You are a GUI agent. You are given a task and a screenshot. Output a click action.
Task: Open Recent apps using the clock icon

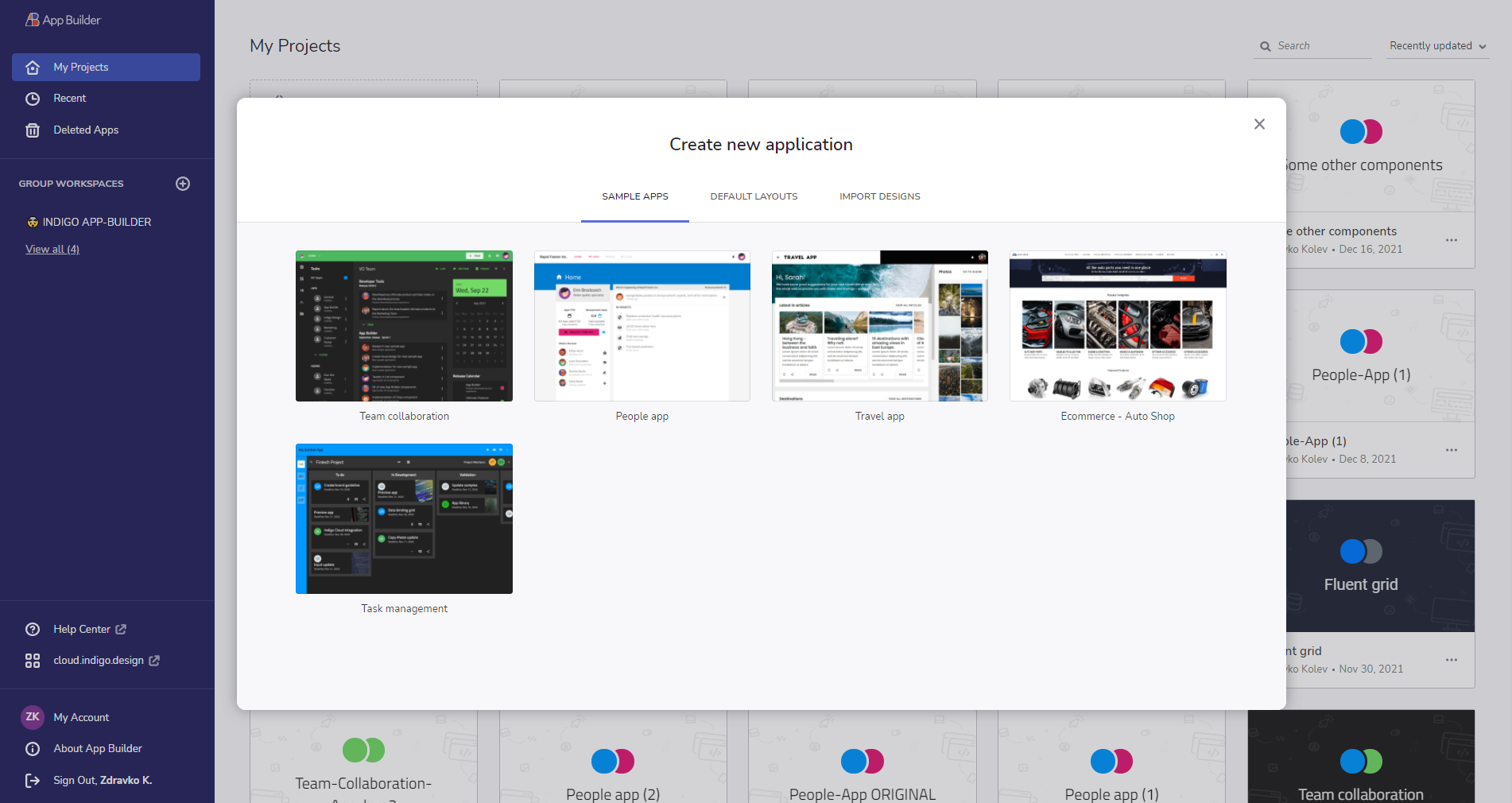[33, 98]
